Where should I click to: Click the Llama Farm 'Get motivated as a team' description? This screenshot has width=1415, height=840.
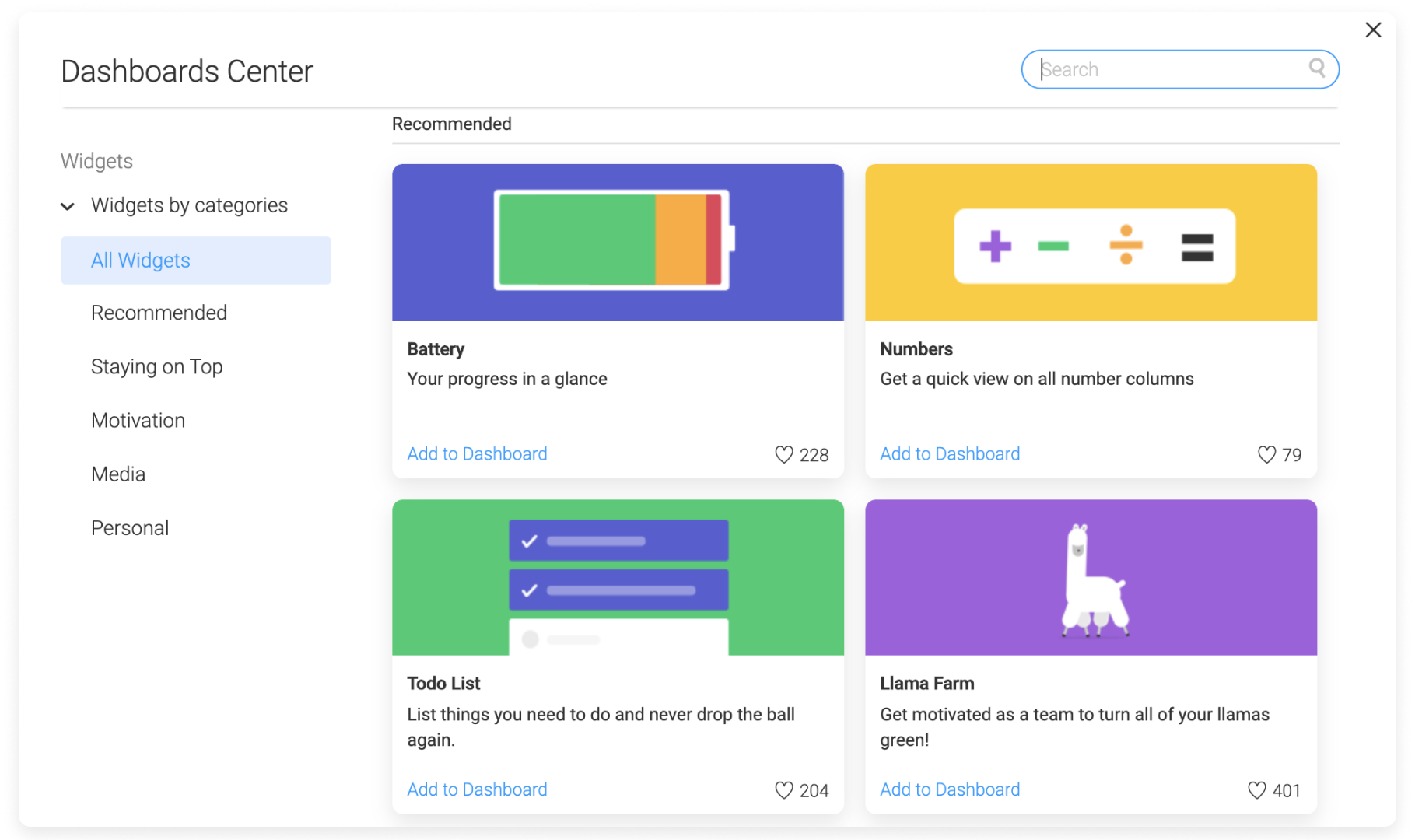coord(1074,727)
